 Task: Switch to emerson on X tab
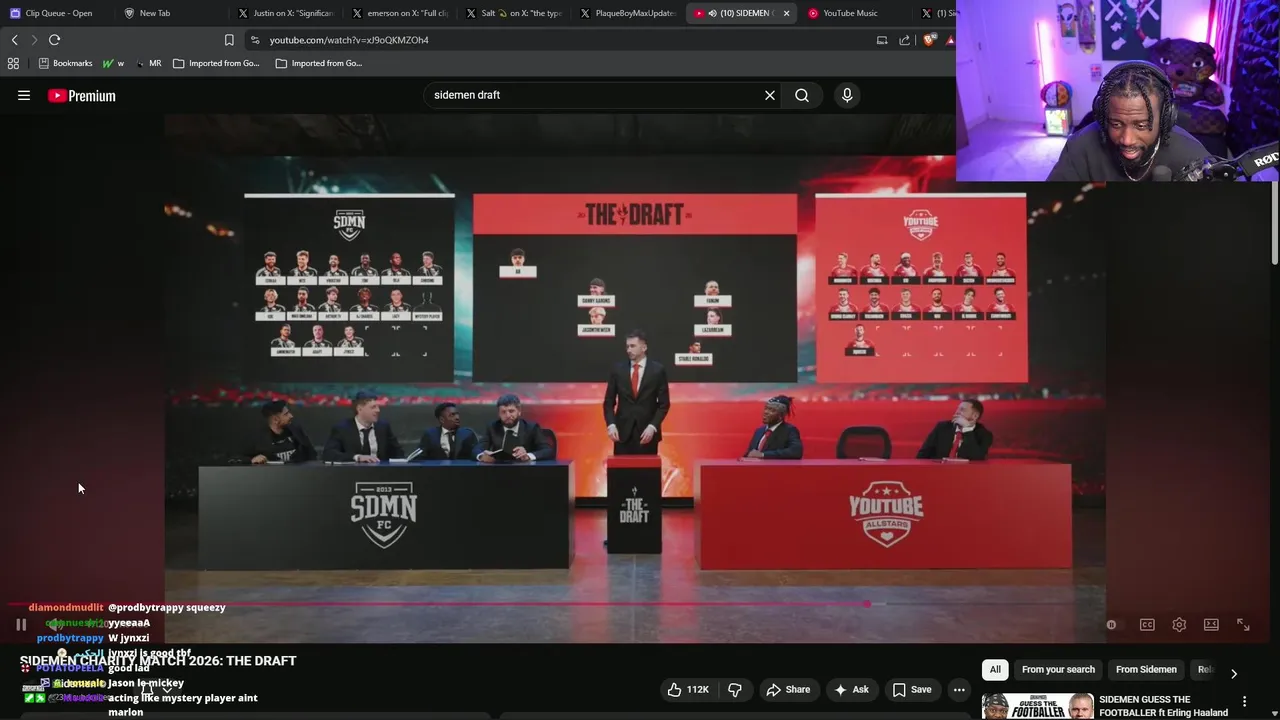coord(400,13)
